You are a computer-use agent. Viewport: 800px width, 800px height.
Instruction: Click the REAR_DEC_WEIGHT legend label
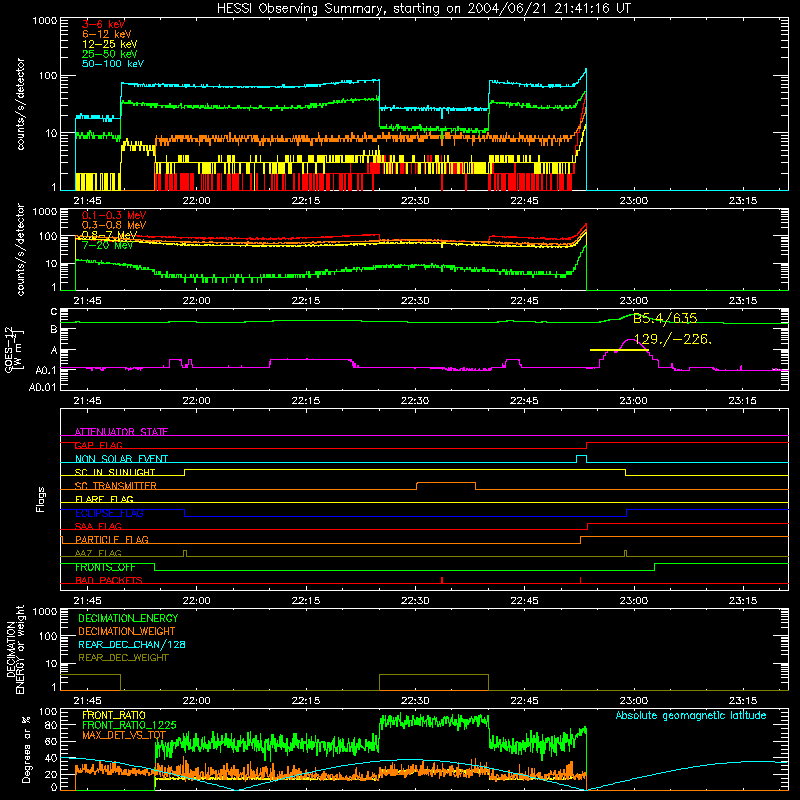coord(123,658)
